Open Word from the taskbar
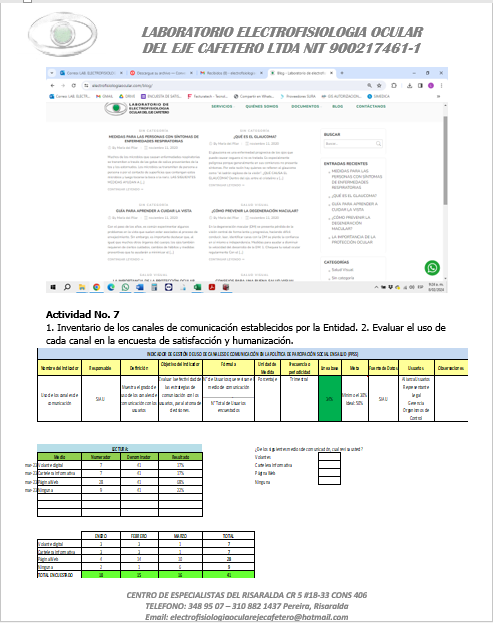 [140, 287]
